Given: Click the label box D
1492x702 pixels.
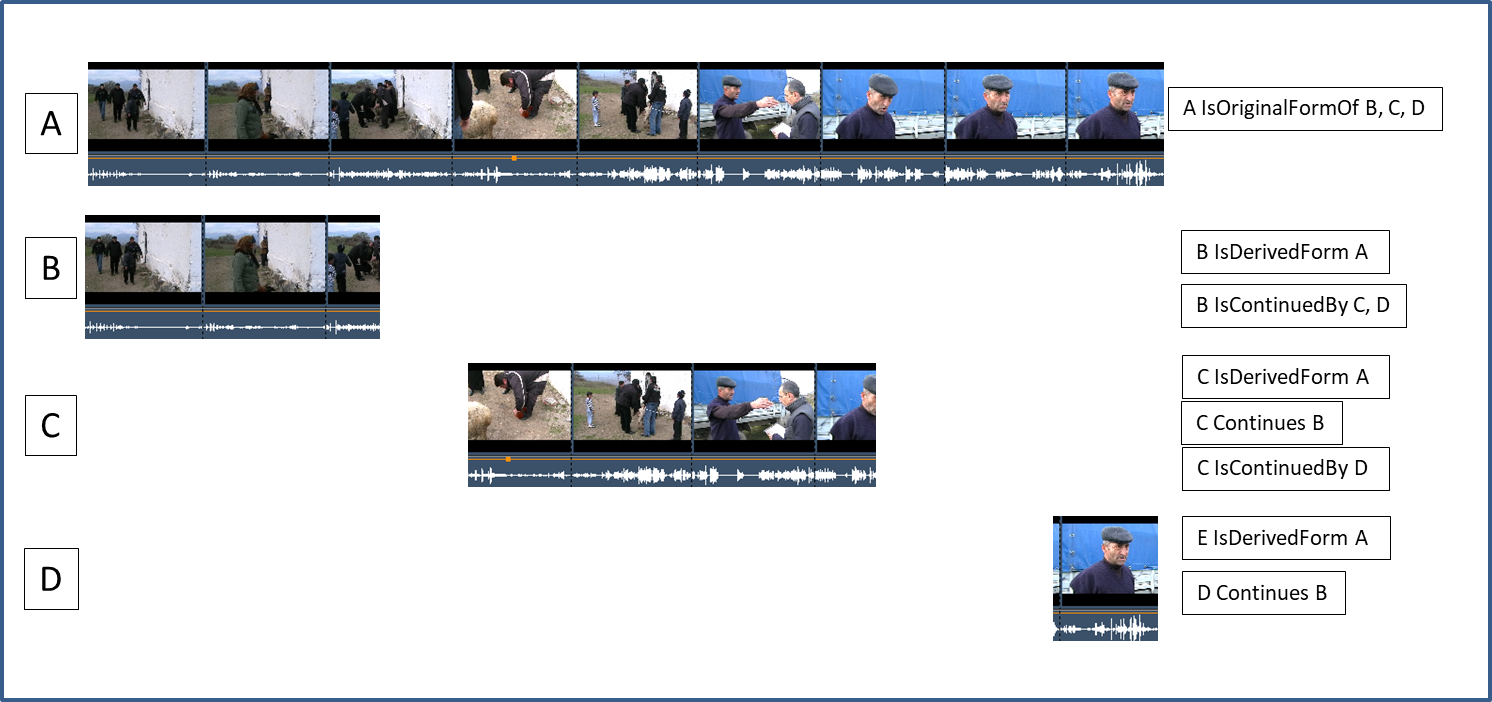Looking at the screenshot, I should point(51,581).
